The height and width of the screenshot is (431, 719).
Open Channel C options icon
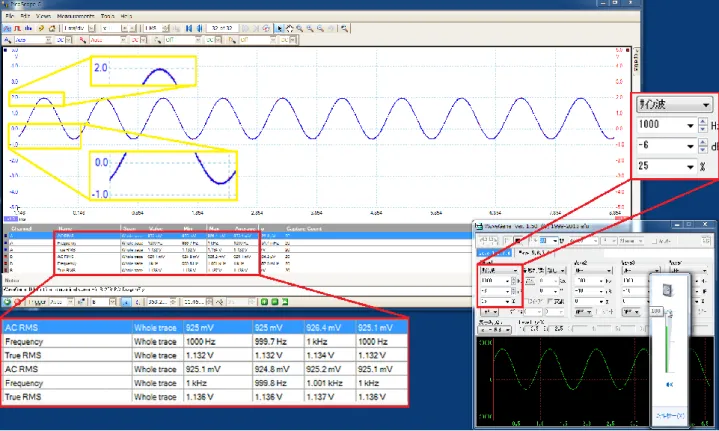click(x=157, y=40)
